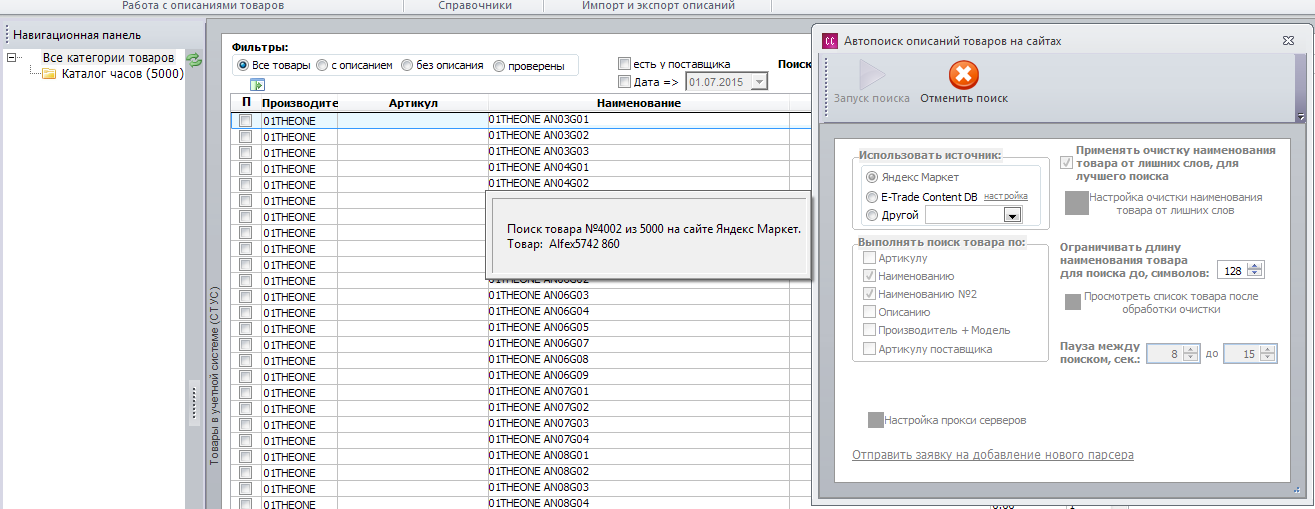Click the greyed Запуск поиска play icon
The image size is (1315, 509).
pyautogui.click(x=872, y=75)
